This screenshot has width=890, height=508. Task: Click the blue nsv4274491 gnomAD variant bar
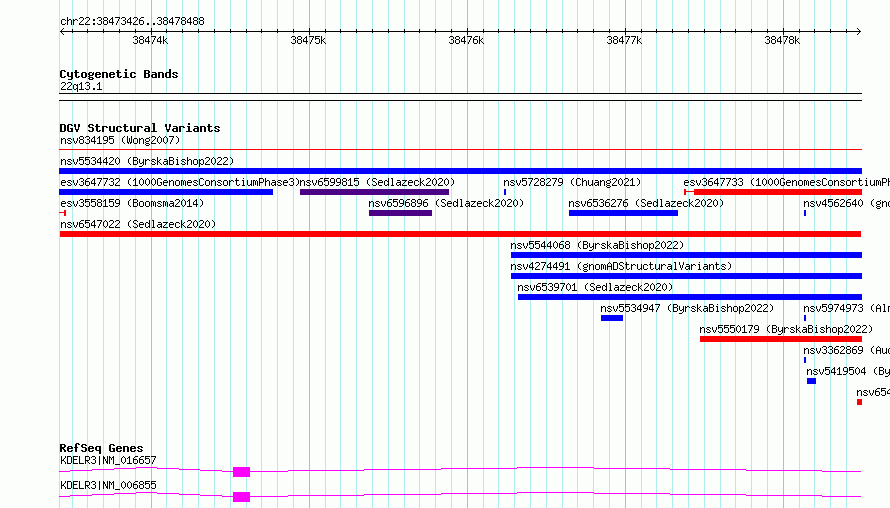click(686, 276)
